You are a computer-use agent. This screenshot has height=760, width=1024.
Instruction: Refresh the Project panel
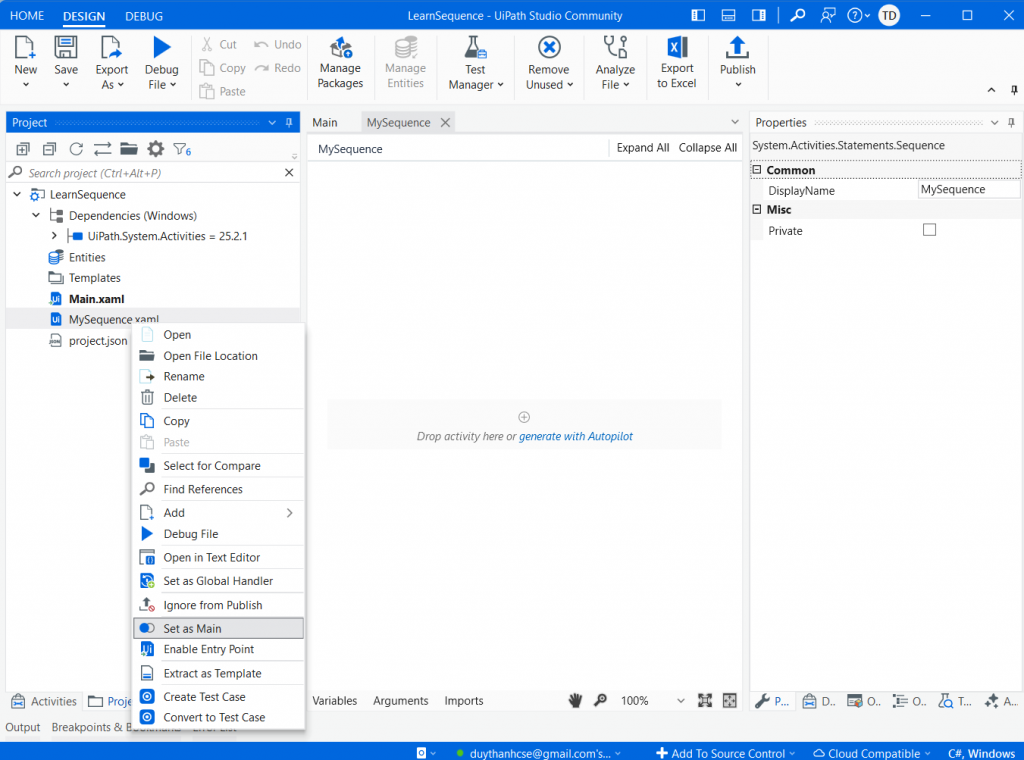(x=76, y=150)
